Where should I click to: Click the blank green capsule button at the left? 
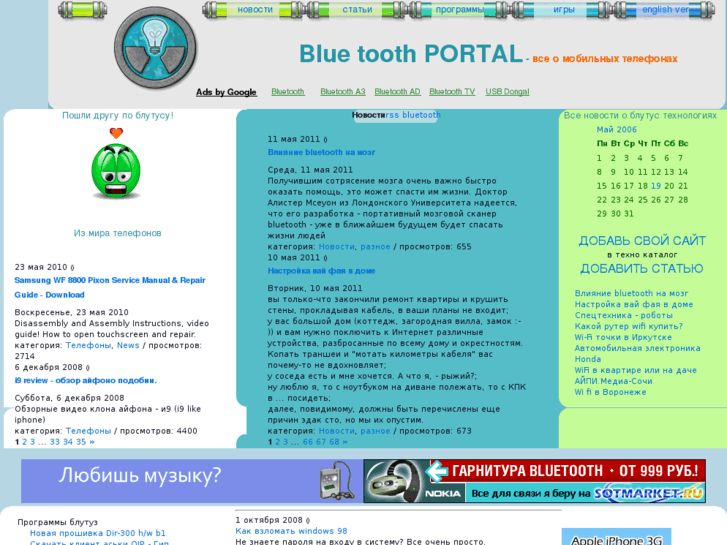[x=83, y=10]
